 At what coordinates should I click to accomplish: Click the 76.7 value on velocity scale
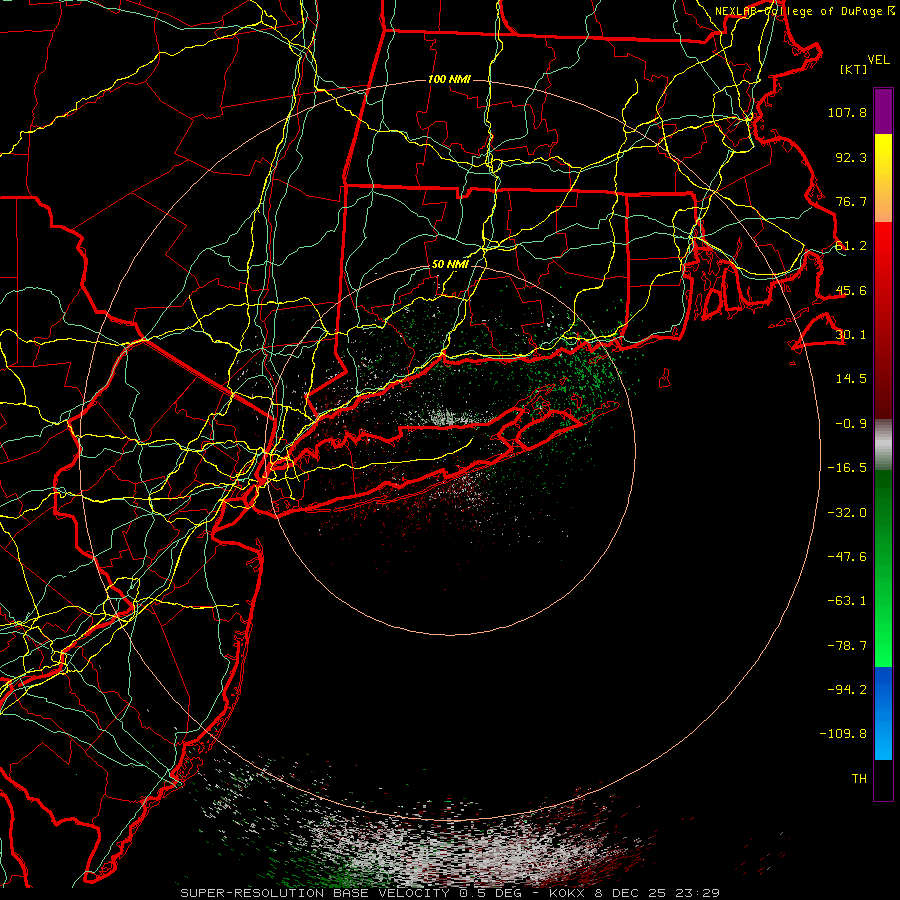click(851, 201)
